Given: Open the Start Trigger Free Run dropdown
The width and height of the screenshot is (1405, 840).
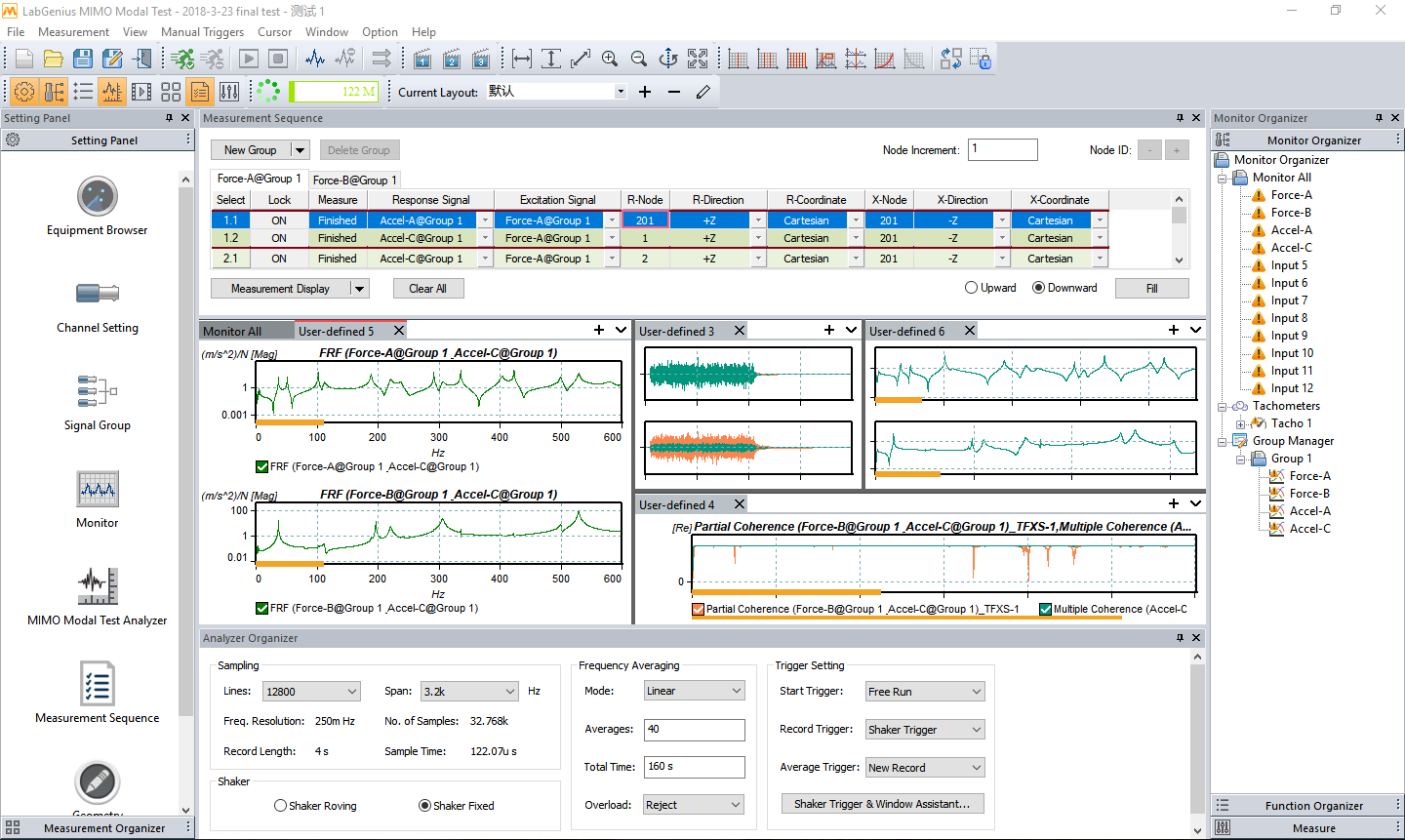Looking at the screenshot, I should [x=925, y=692].
